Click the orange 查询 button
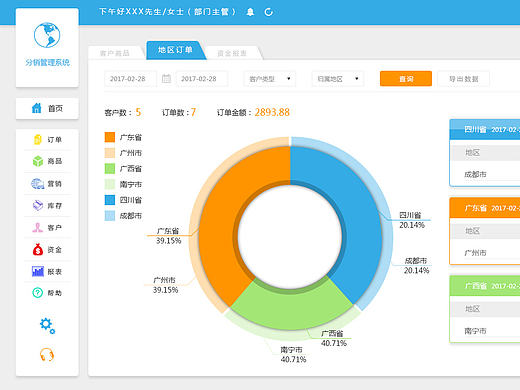 (x=406, y=79)
